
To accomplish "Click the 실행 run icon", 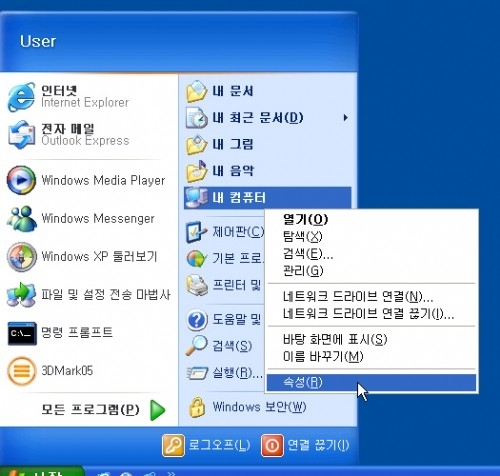I will click(197, 373).
